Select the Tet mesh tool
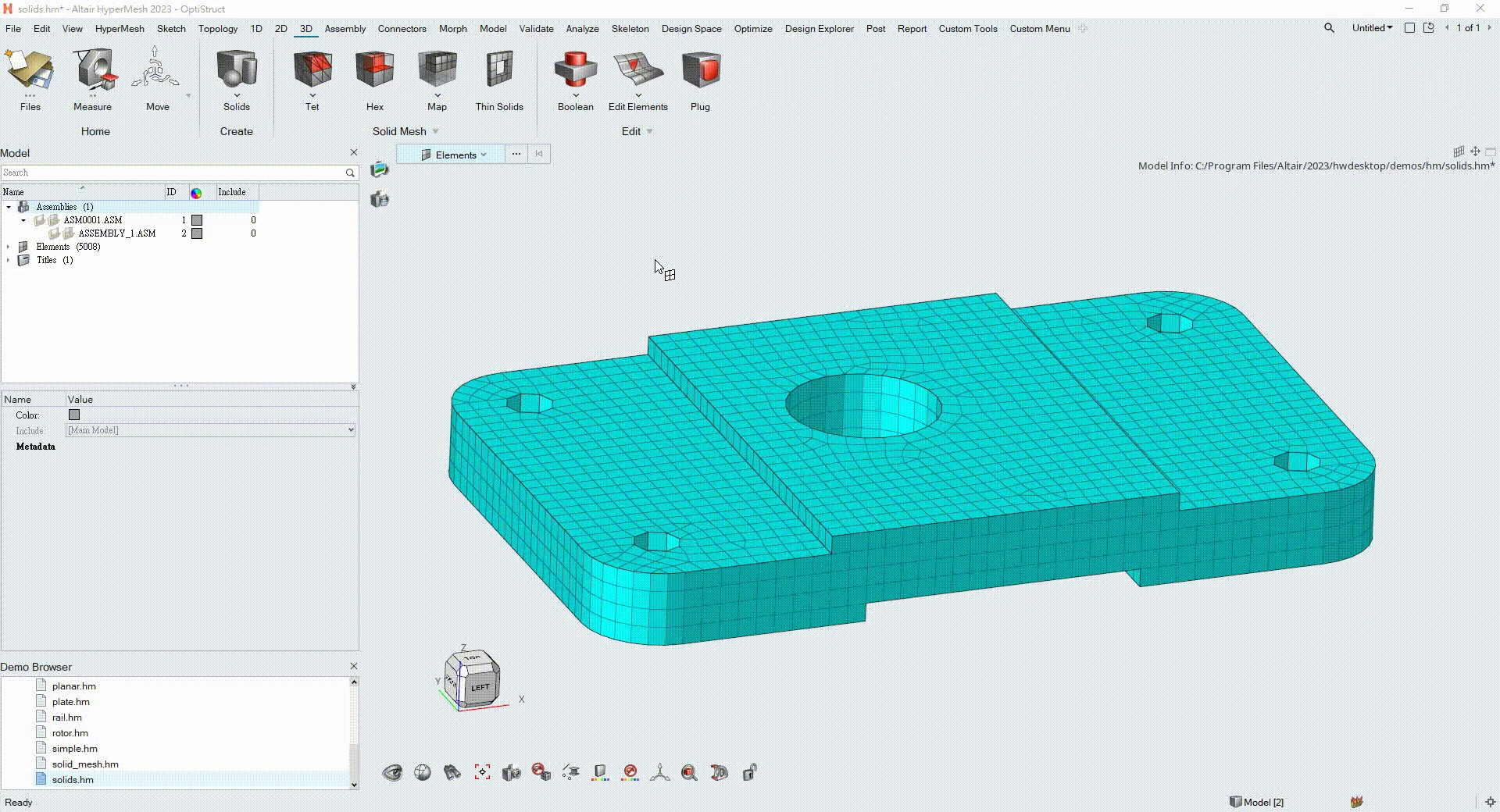Image resolution: width=1500 pixels, height=812 pixels. click(312, 70)
